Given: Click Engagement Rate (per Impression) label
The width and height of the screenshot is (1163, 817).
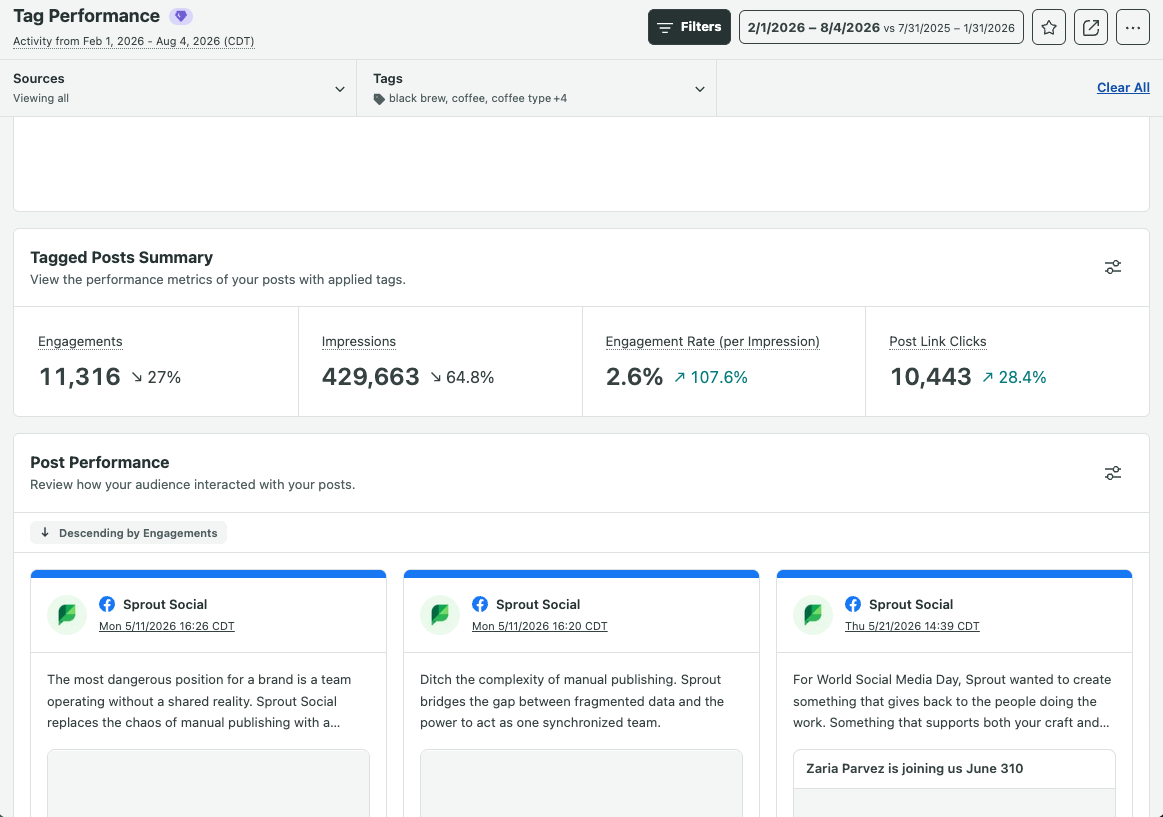Looking at the screenshot, I should [x=713, y=341].
